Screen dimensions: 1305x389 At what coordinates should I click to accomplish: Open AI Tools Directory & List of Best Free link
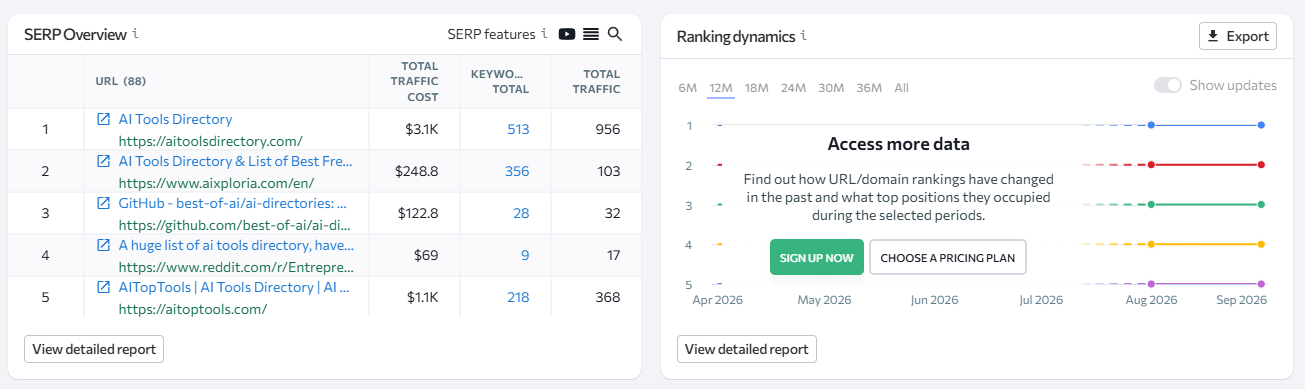(235, 161)
